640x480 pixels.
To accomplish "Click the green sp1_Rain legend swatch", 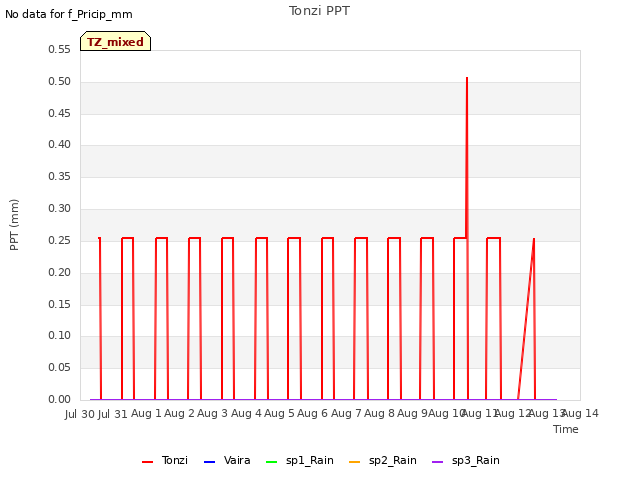I will 271,462.
